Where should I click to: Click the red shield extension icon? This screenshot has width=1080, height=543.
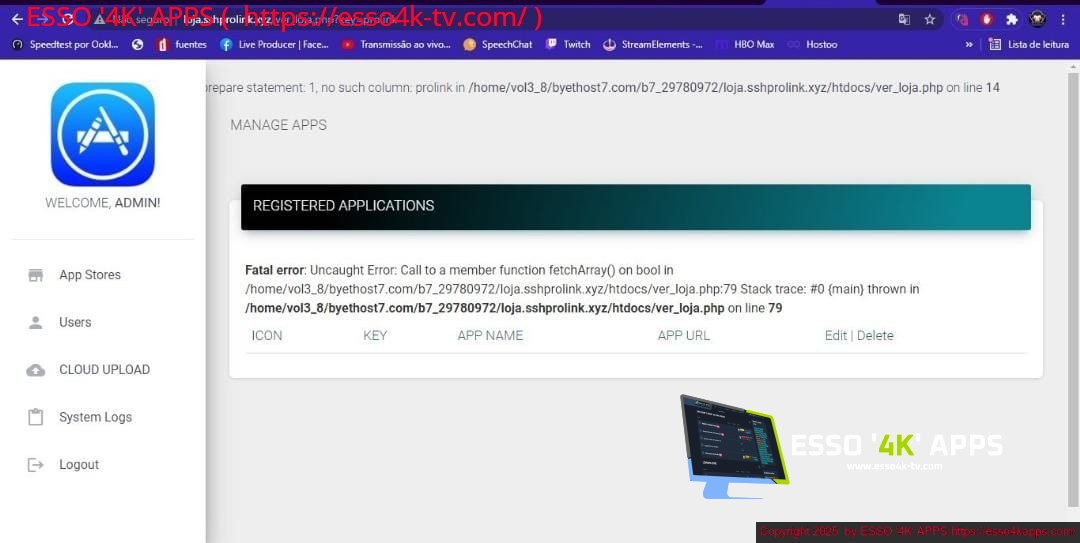[987, 19]
